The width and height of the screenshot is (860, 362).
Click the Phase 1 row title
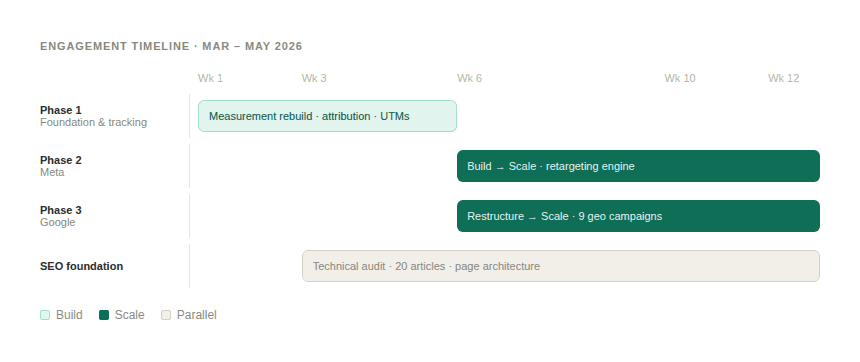pyautogui.click(x=61, y=110)
